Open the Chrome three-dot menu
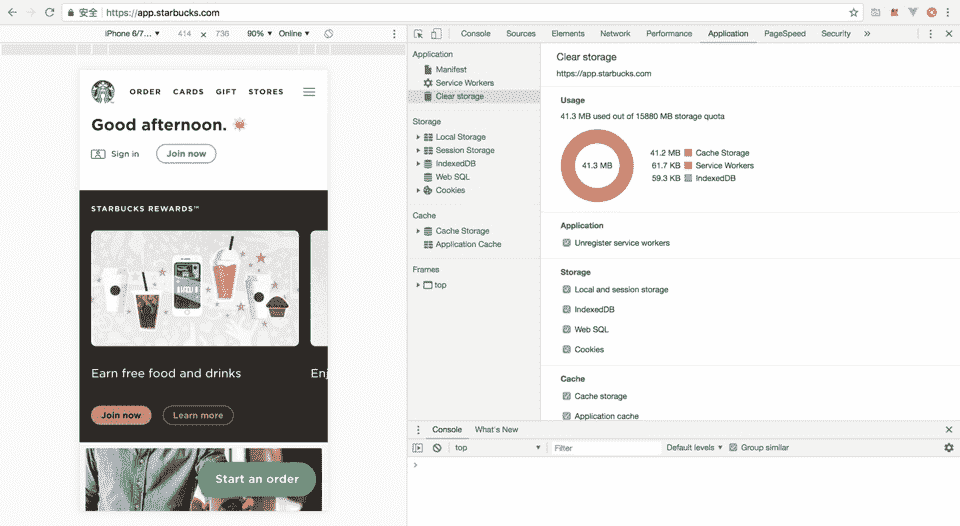The image size is (960, 526). pyautogui.click(x=948, y=12)
